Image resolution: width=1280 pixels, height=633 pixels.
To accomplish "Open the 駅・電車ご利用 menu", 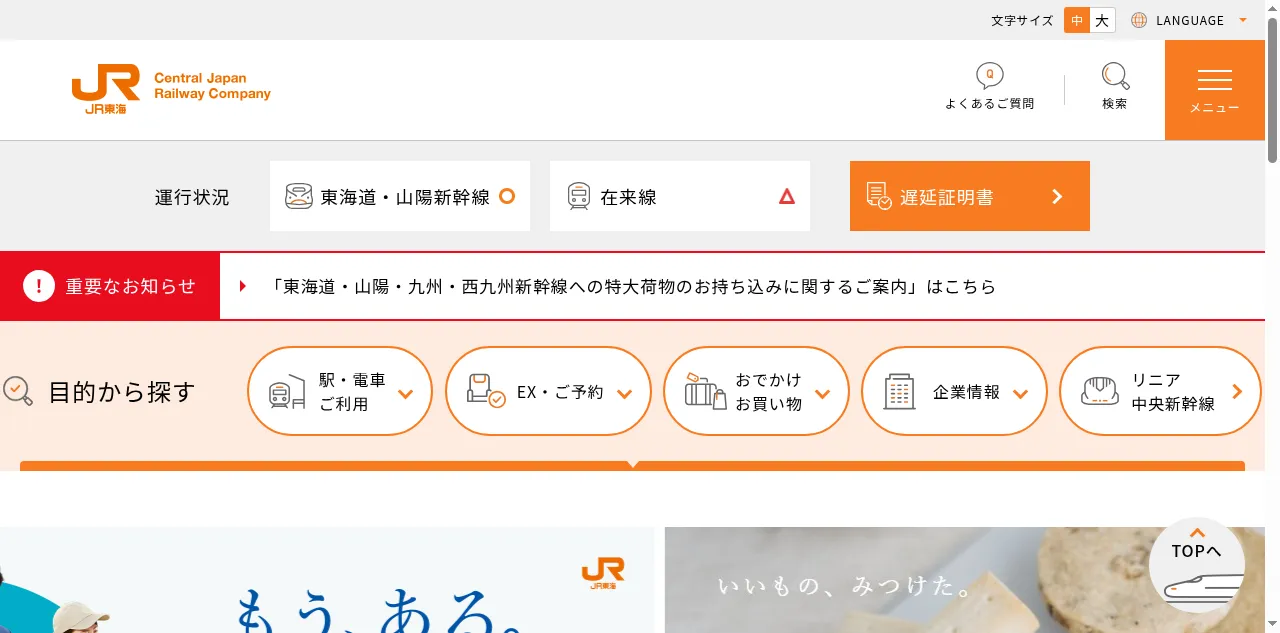I will point(340,391).
